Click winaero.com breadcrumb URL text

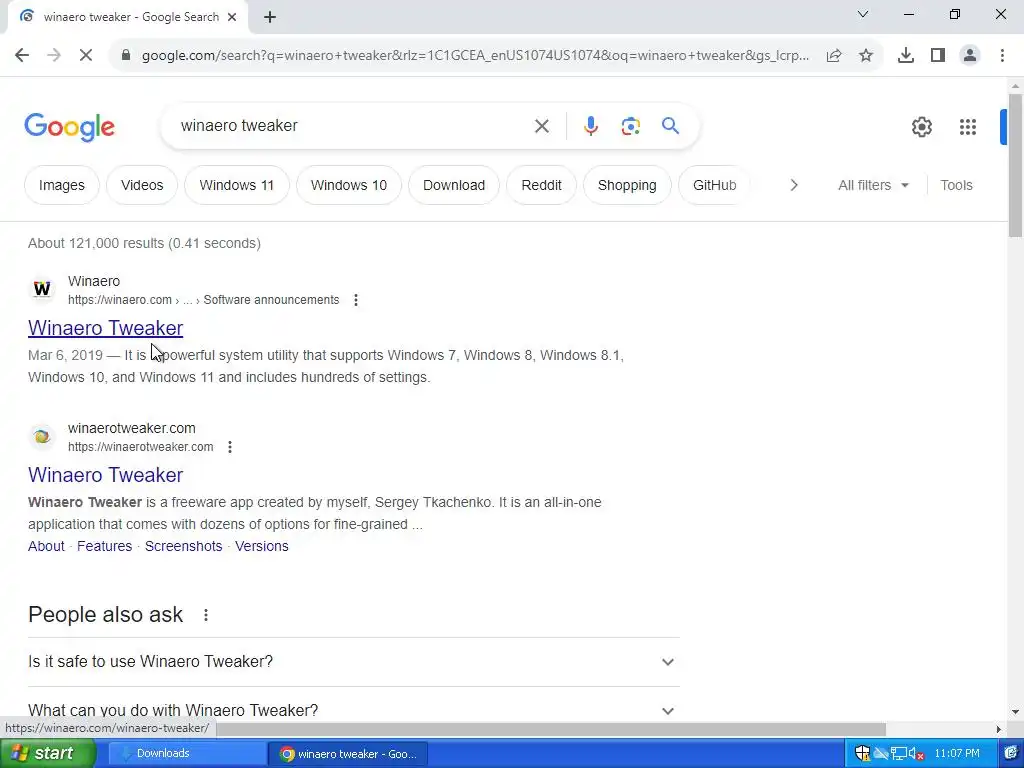[204, 300]
